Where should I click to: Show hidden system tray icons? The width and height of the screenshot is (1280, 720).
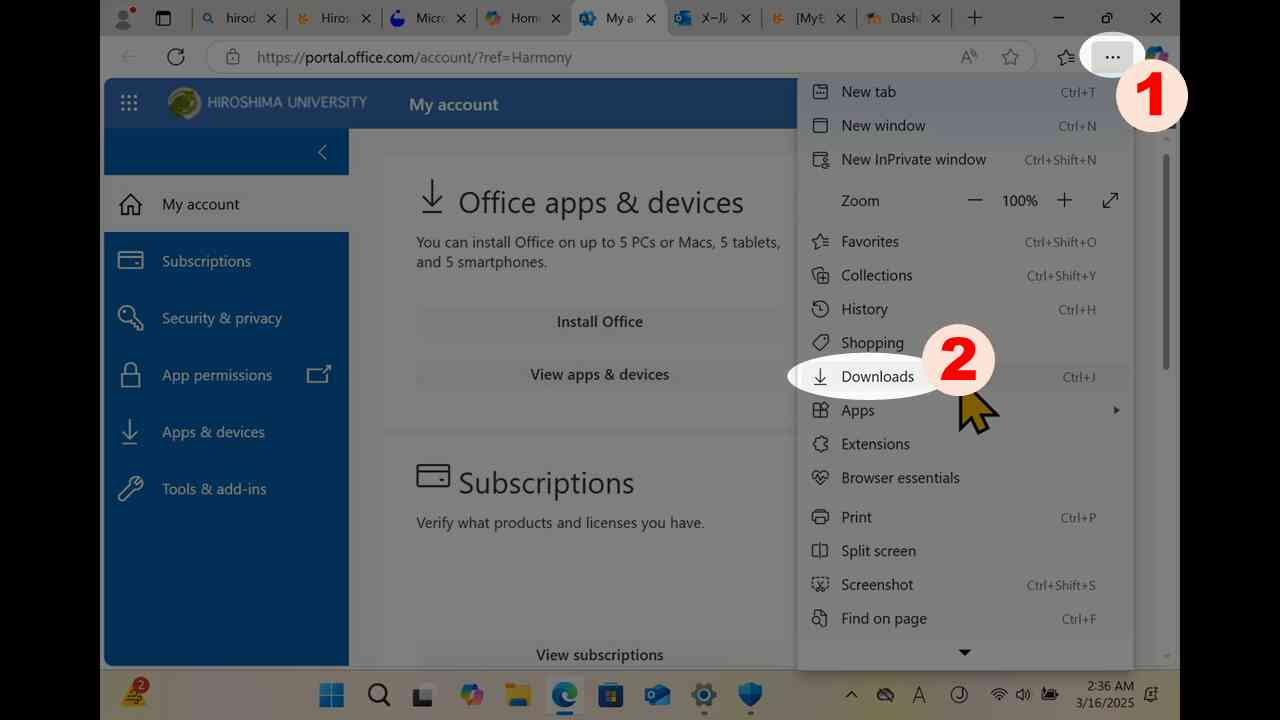tap(851, 694)
